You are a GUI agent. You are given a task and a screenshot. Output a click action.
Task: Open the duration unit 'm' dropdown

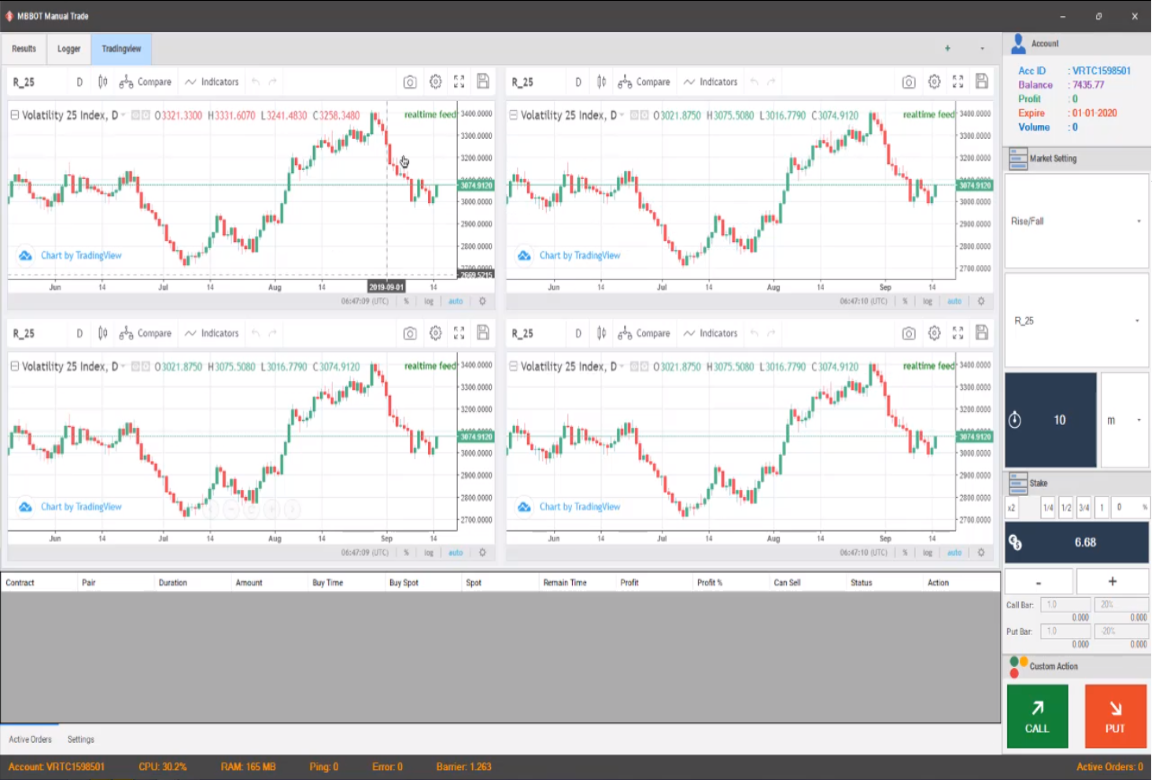[1124, 420]
